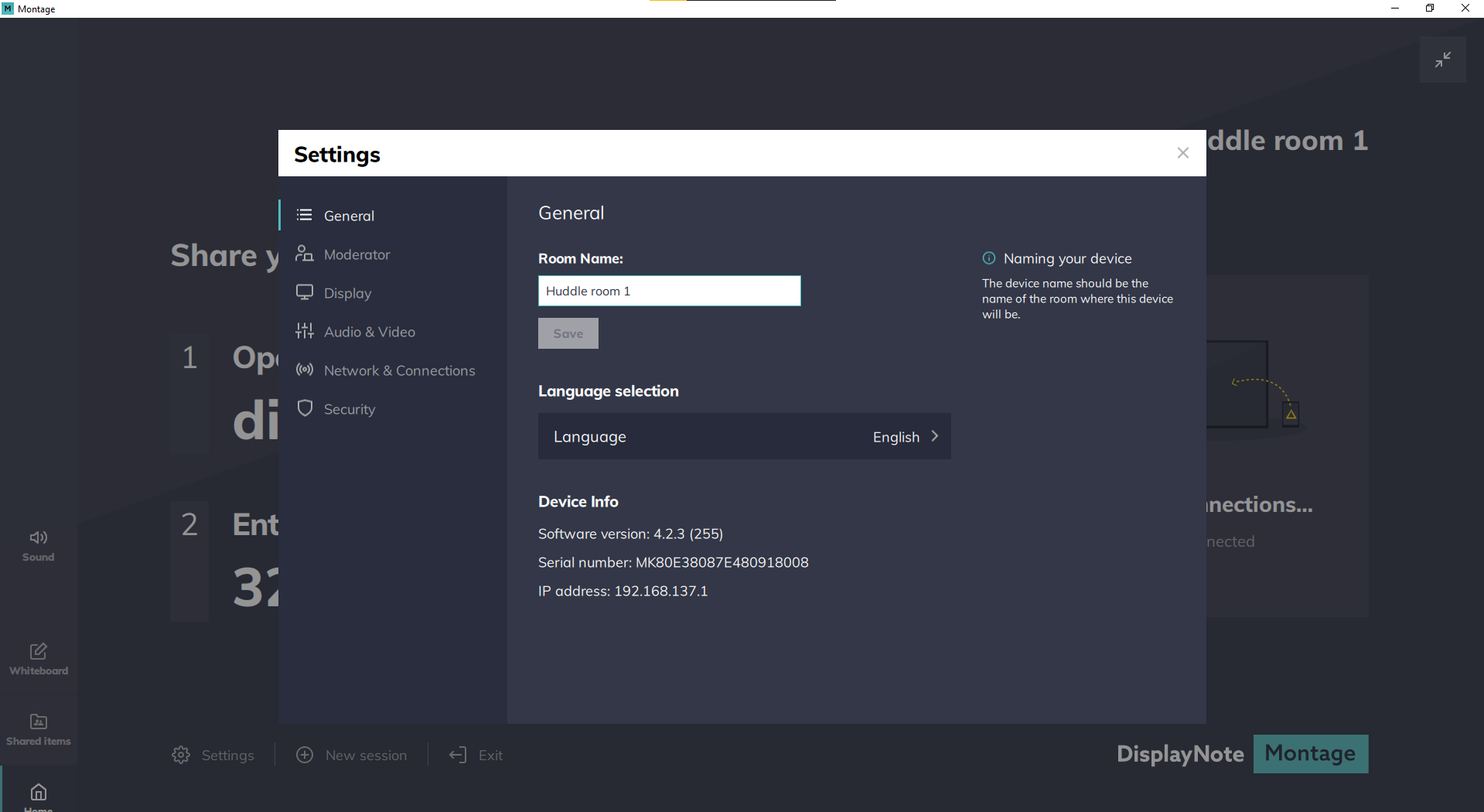Screen dimensions: 1484x812
Task: Click the Network broadcast icon
Action: click(x=305, y=370)
